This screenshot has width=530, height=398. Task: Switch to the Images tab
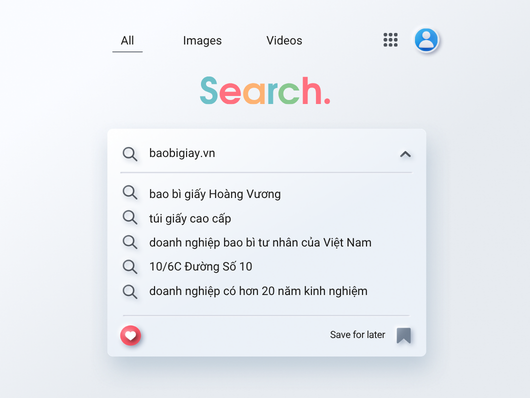pyautogui.click(x=202, y=41)
